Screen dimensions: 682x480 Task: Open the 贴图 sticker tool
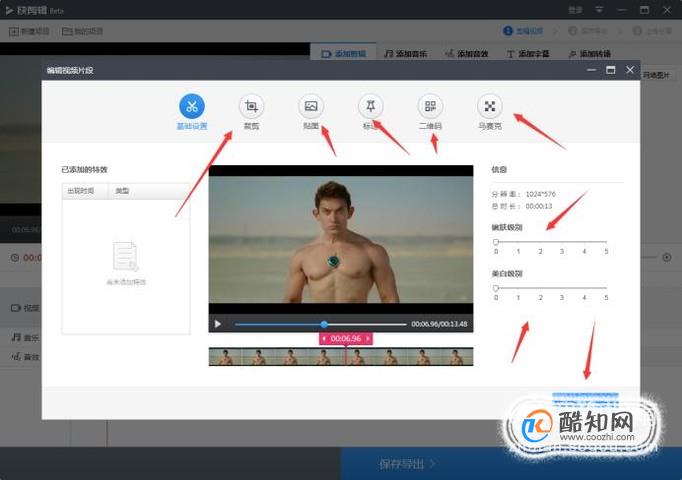(x=311, y=106)
